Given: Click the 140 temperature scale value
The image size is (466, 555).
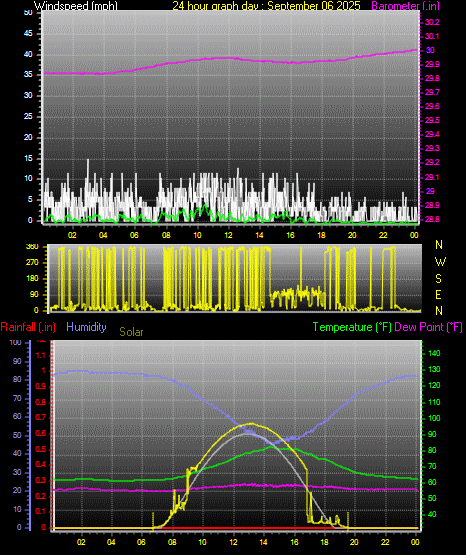Looking at the screenshot, I should point(434,353).
